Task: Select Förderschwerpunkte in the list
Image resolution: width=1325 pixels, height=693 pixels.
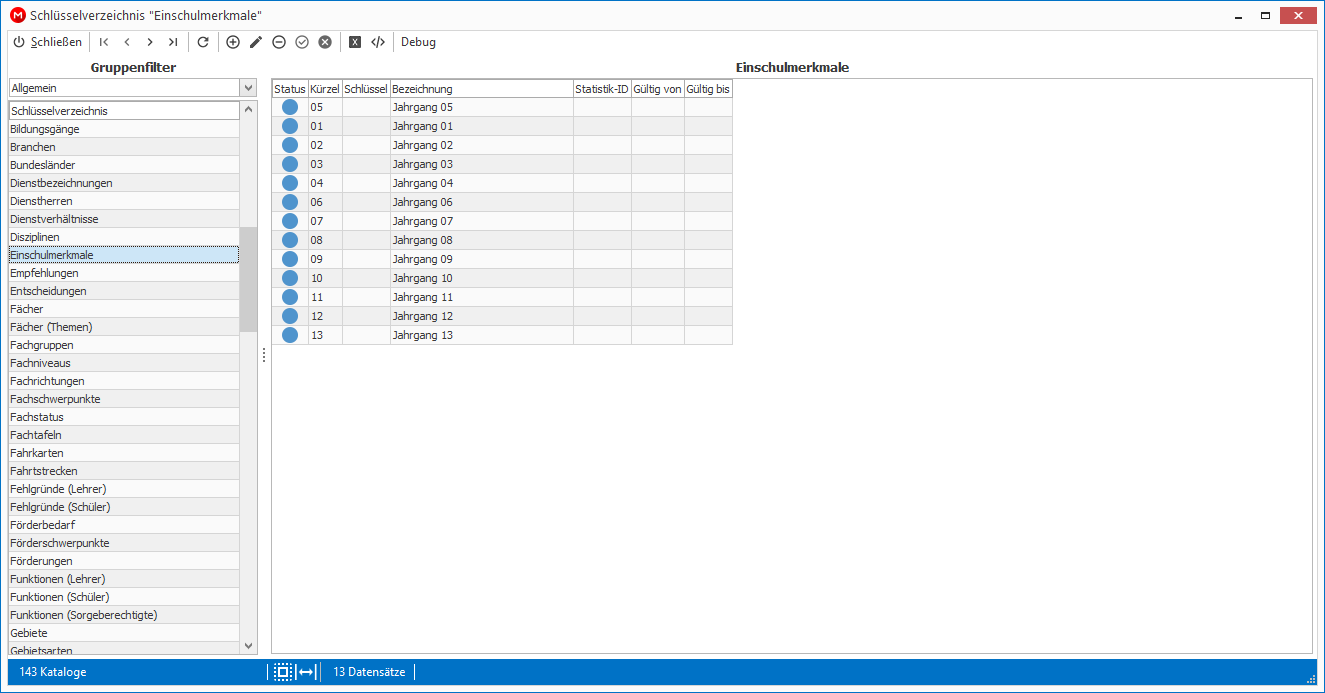Action: [x=124, y=543]
